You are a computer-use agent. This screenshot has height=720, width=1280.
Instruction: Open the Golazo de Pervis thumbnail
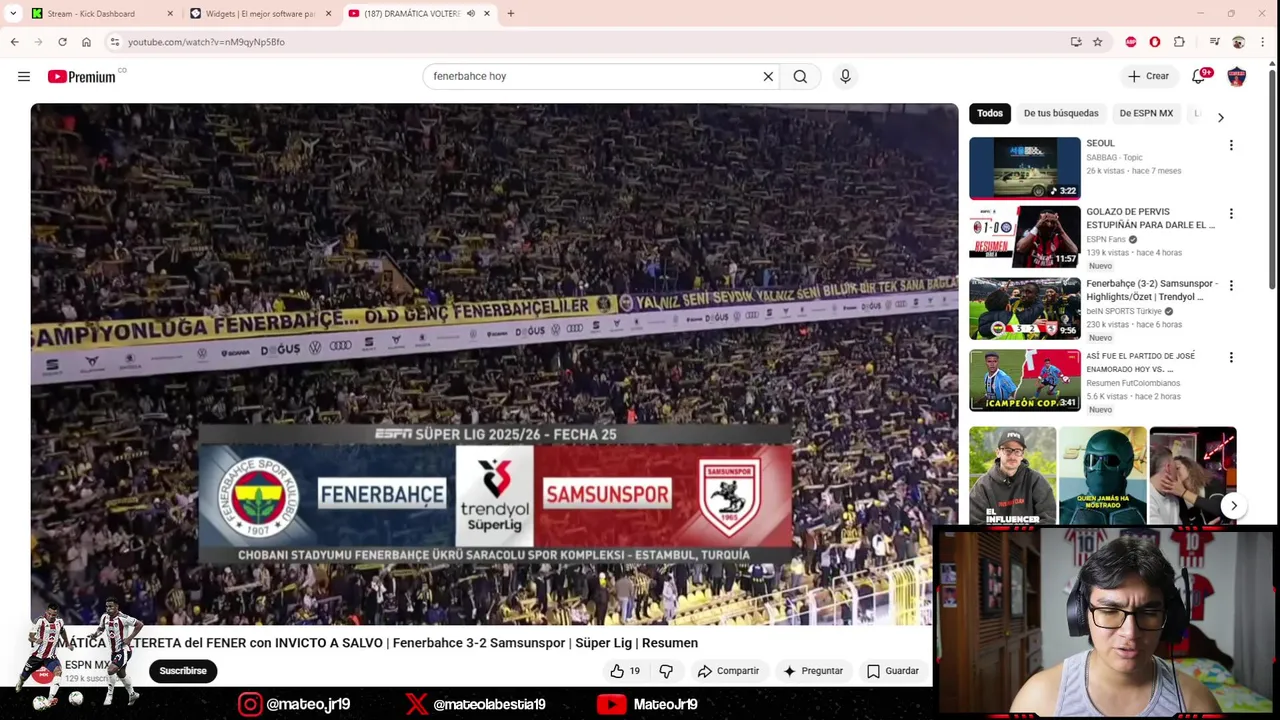[1025, 237]
